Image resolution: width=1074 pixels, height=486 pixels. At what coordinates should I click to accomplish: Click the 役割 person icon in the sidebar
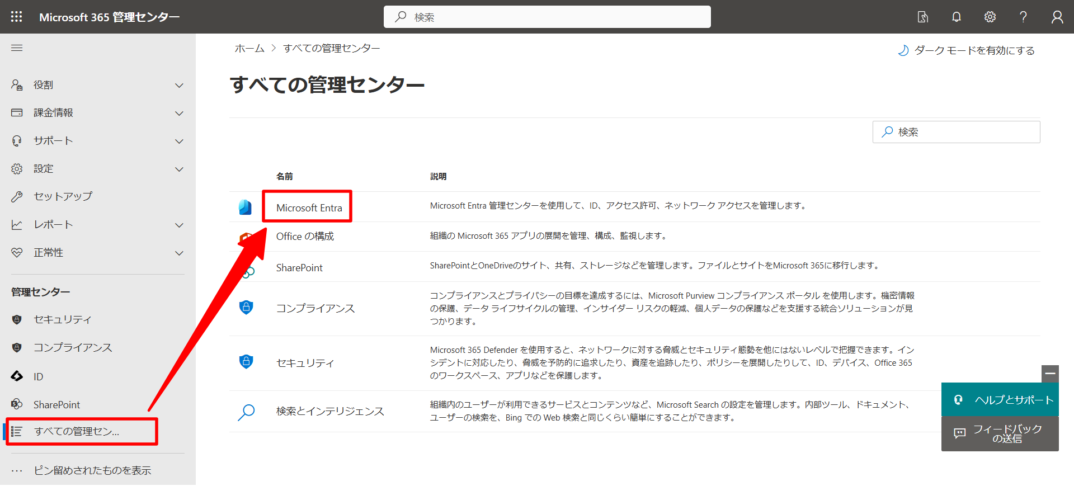[18, 85]
